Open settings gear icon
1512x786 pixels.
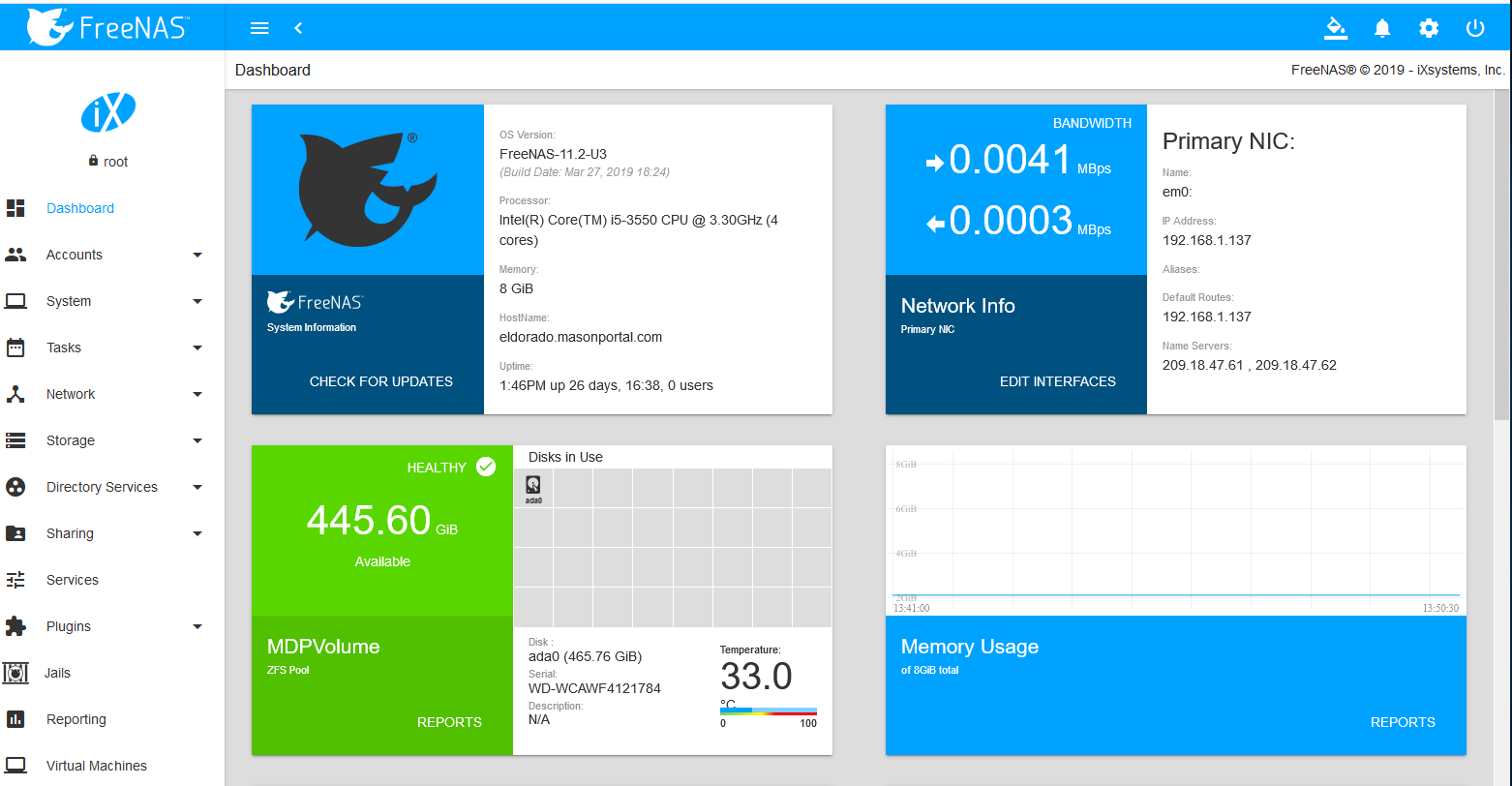1429,28
